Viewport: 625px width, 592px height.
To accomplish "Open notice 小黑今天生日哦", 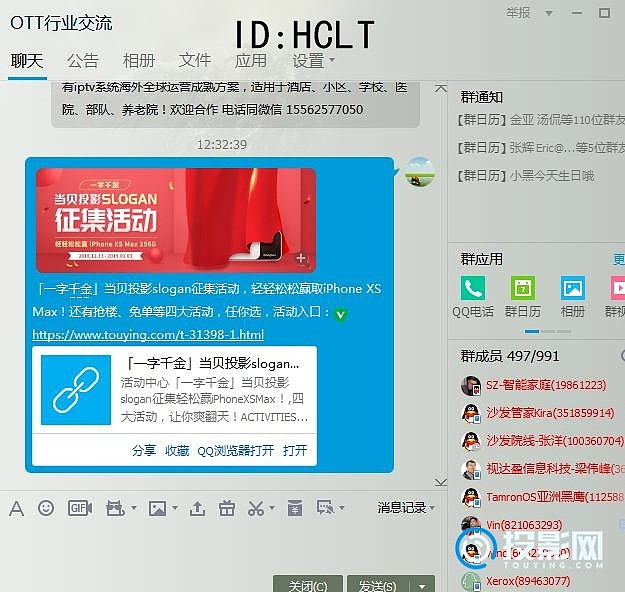I will coord(526,176).
